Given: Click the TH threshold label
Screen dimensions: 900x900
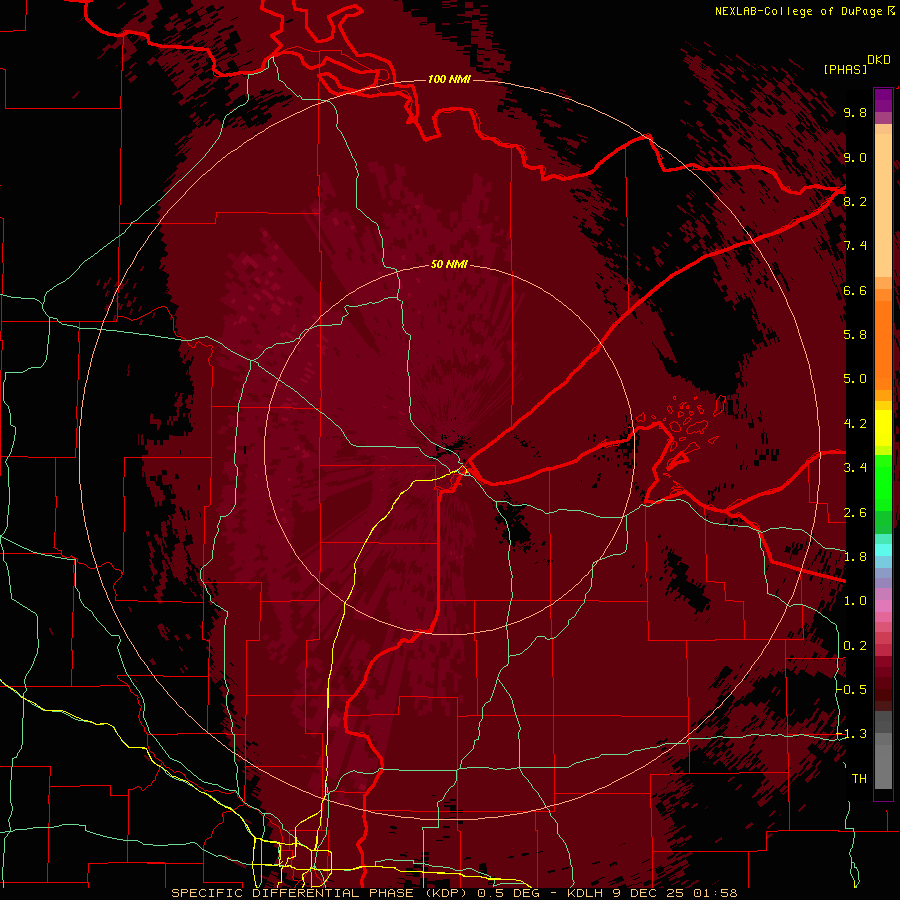Looking at the screenshot, I should tap(859, 779).
